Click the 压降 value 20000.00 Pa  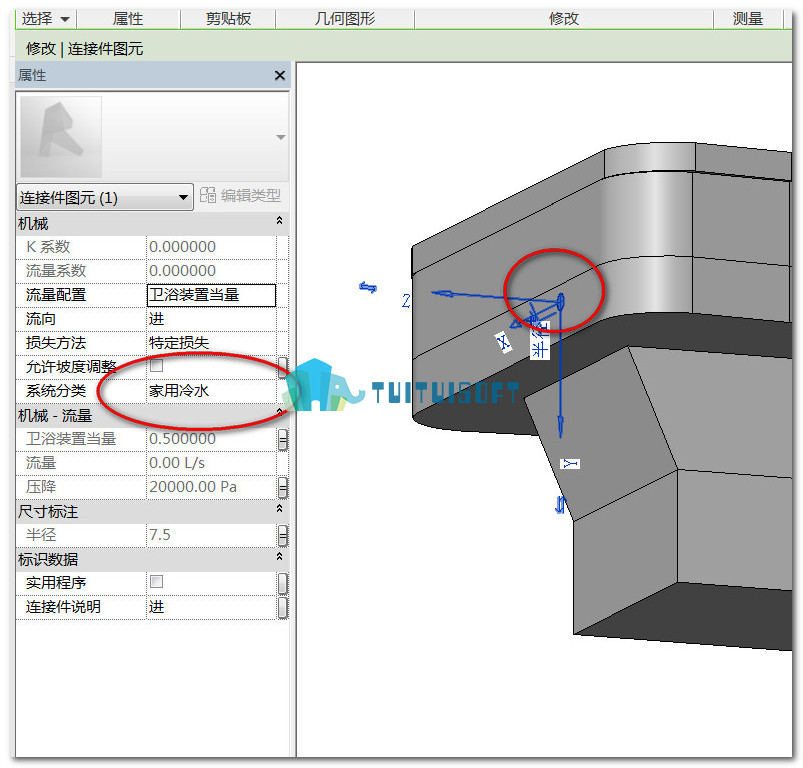(x=212, y=487)
